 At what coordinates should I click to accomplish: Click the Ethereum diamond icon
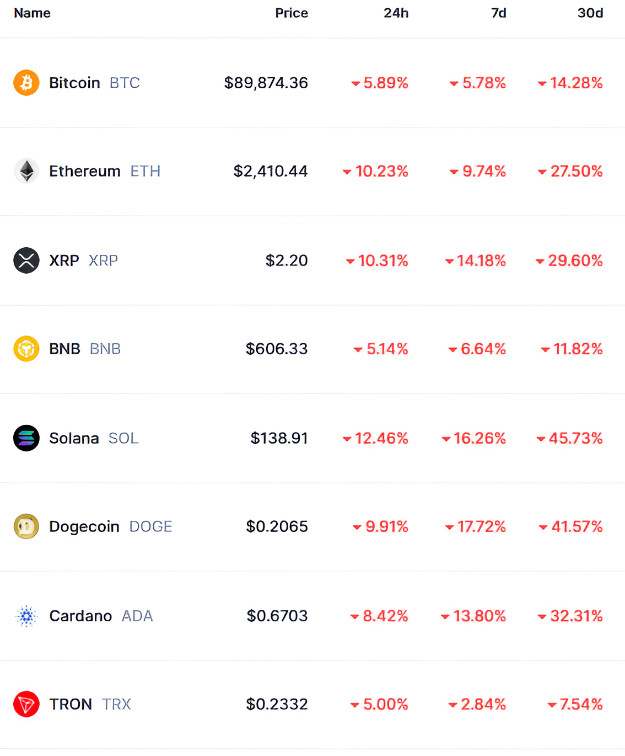[26, 171]
